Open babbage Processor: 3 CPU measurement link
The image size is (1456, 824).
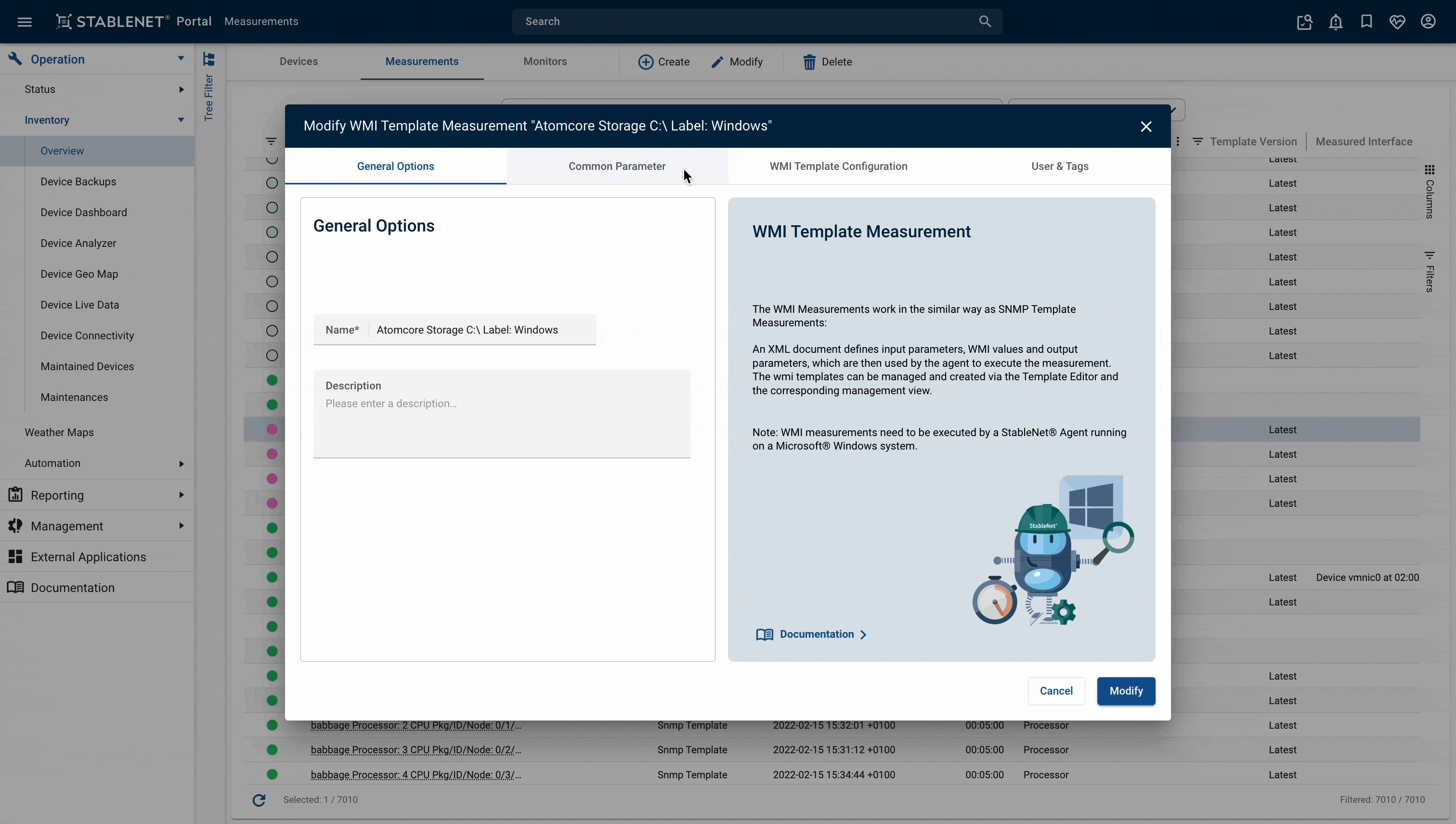point(416,750)
